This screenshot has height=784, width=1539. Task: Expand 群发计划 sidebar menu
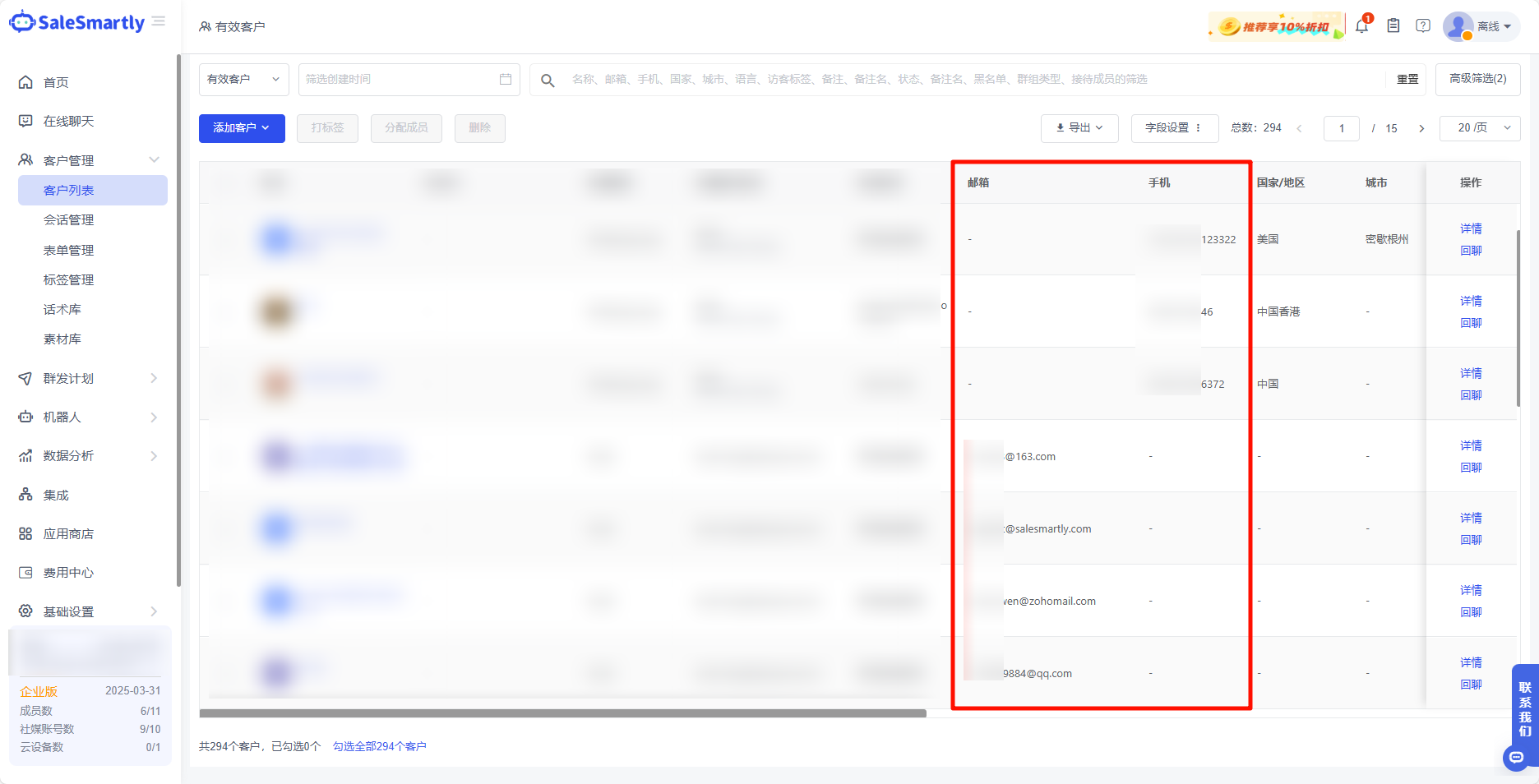tap(89, 378)
